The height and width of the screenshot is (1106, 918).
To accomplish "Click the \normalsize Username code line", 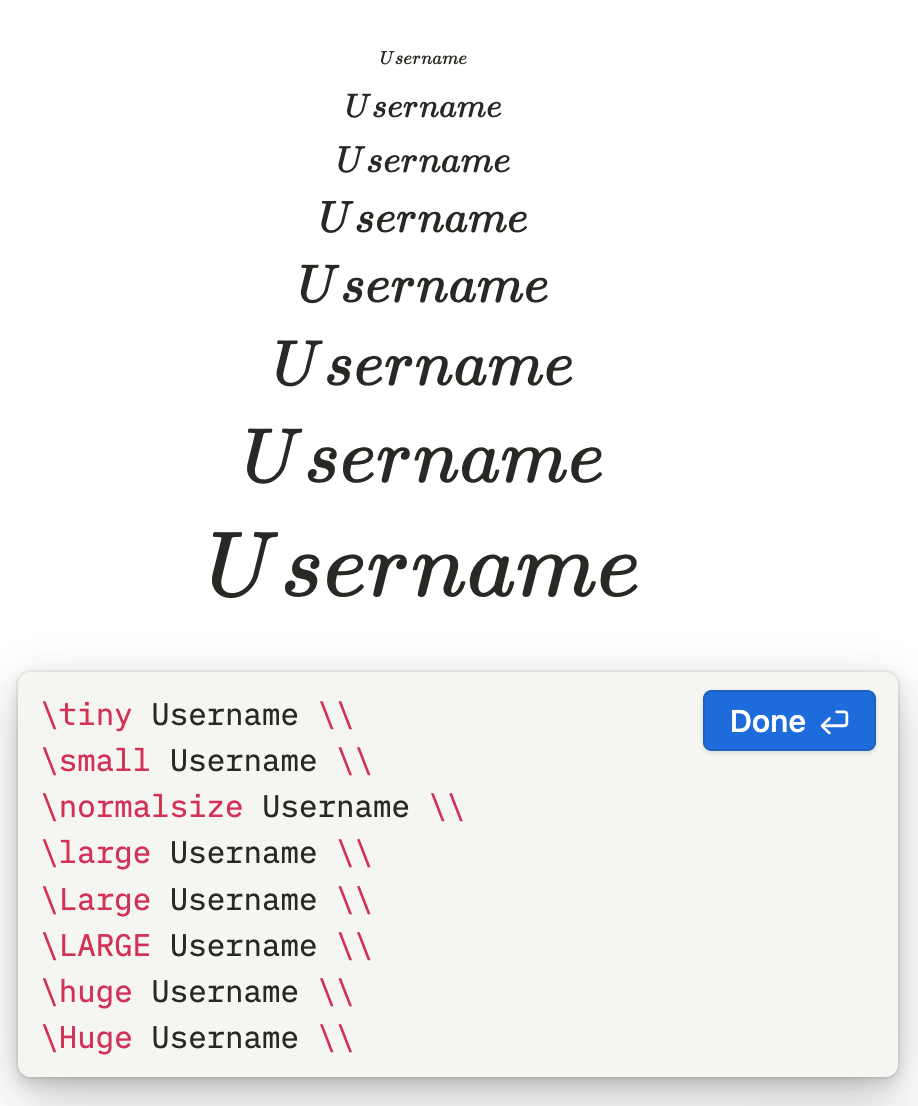I will click(253, 807).
